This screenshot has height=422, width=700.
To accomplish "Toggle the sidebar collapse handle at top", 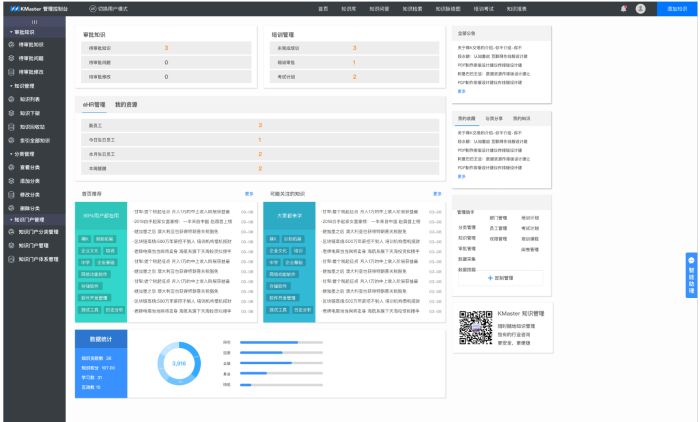I will tap(35, 21).
